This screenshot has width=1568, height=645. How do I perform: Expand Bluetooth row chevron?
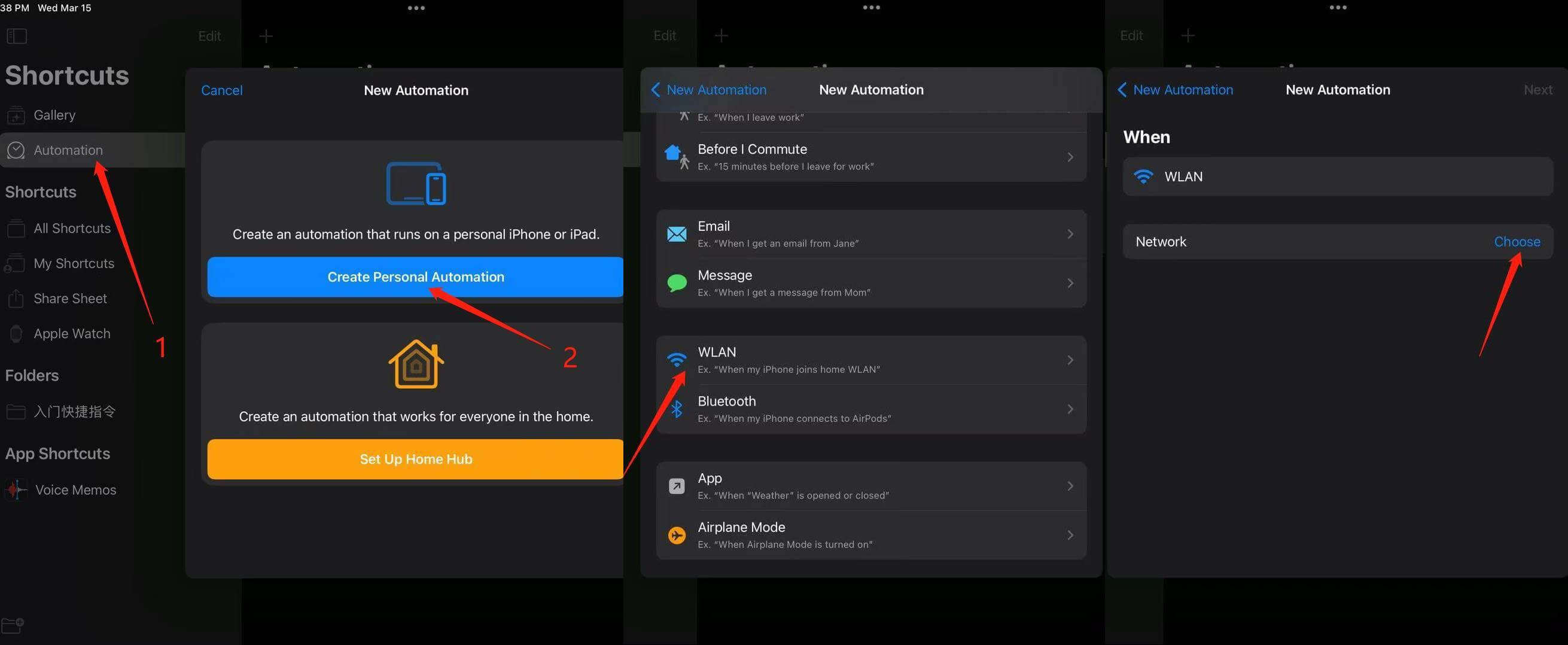[1070, 409]
